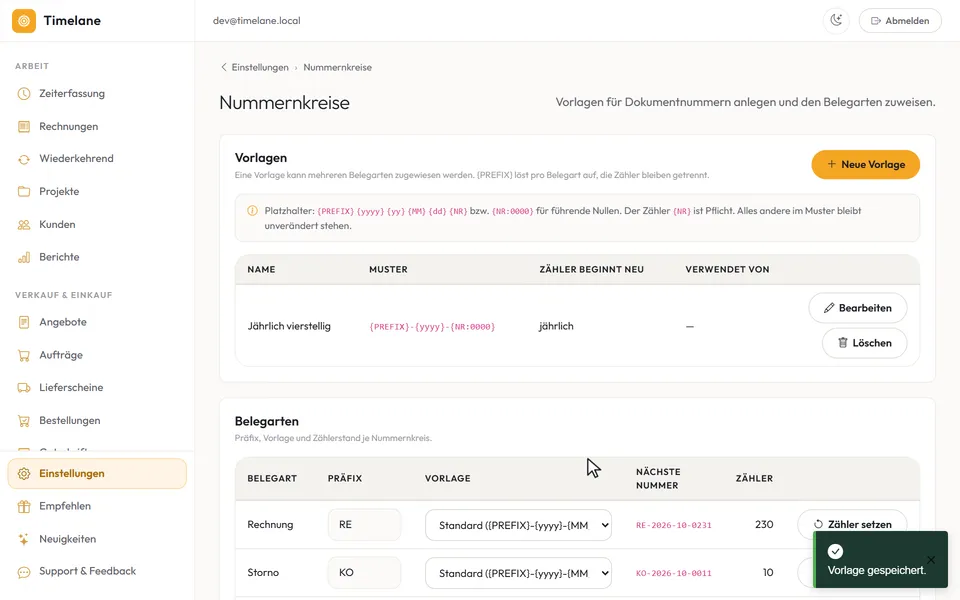960x600 pixels.
Task: Click the Support & Feedback chat icon
Action: pos(24,572)
